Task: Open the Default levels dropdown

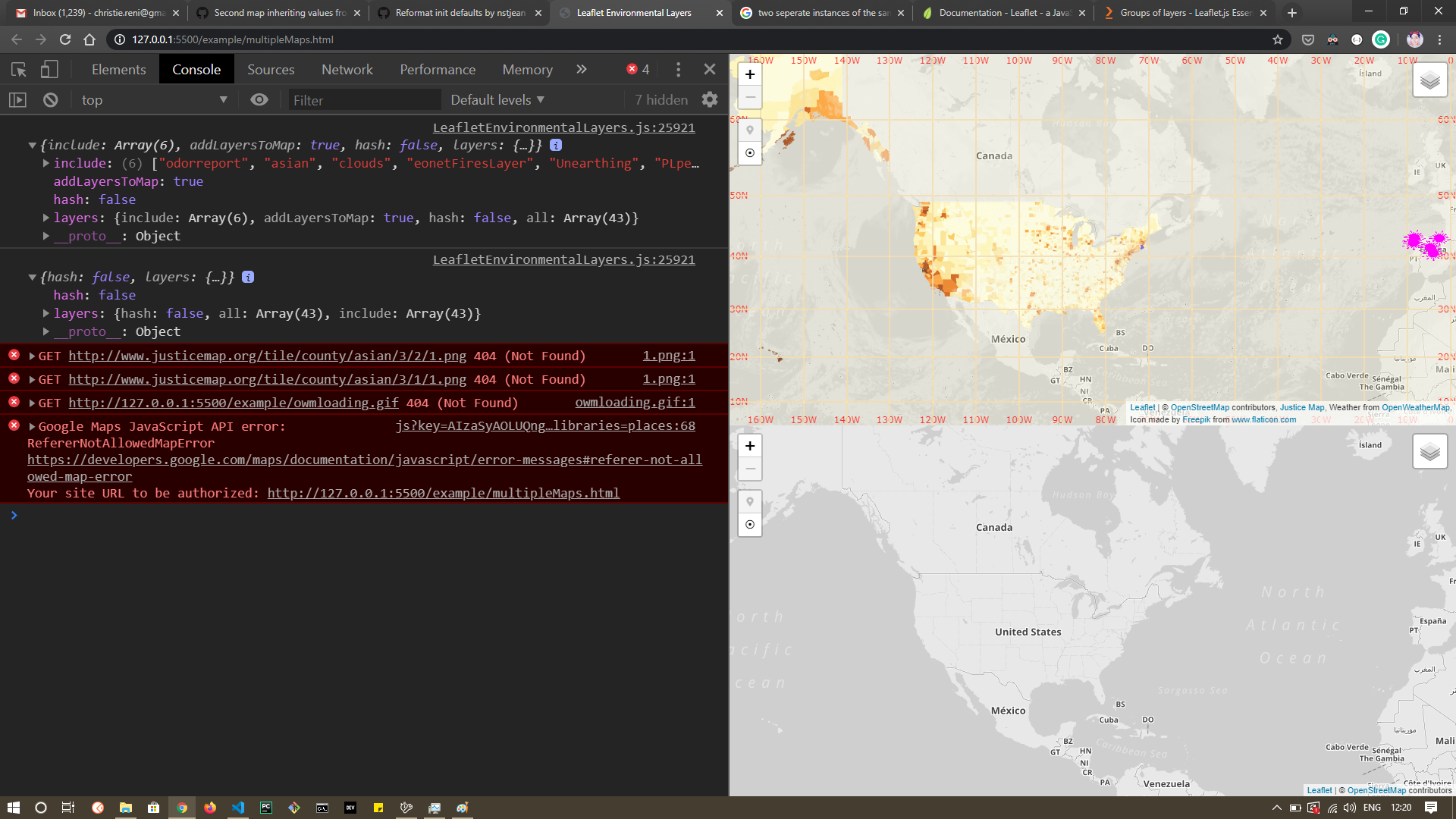Action: (x=495, y=99)
